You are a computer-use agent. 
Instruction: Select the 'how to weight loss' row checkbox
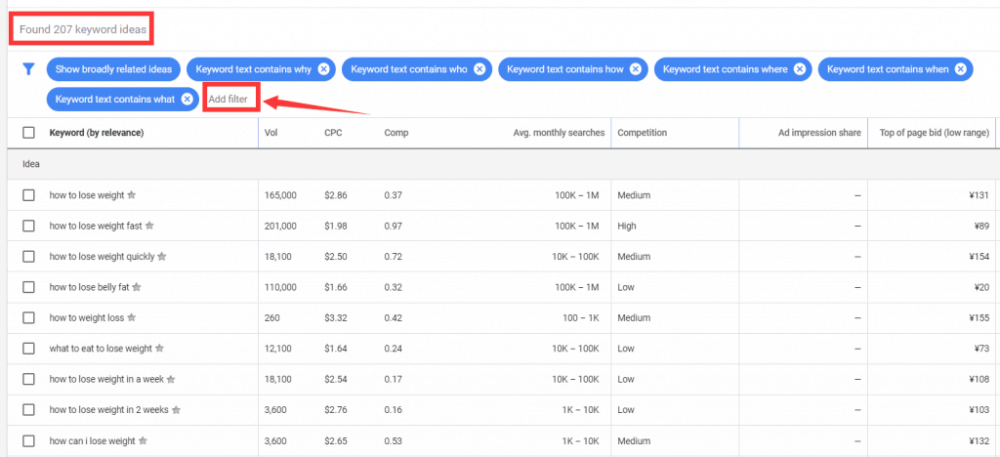point(28,318)
